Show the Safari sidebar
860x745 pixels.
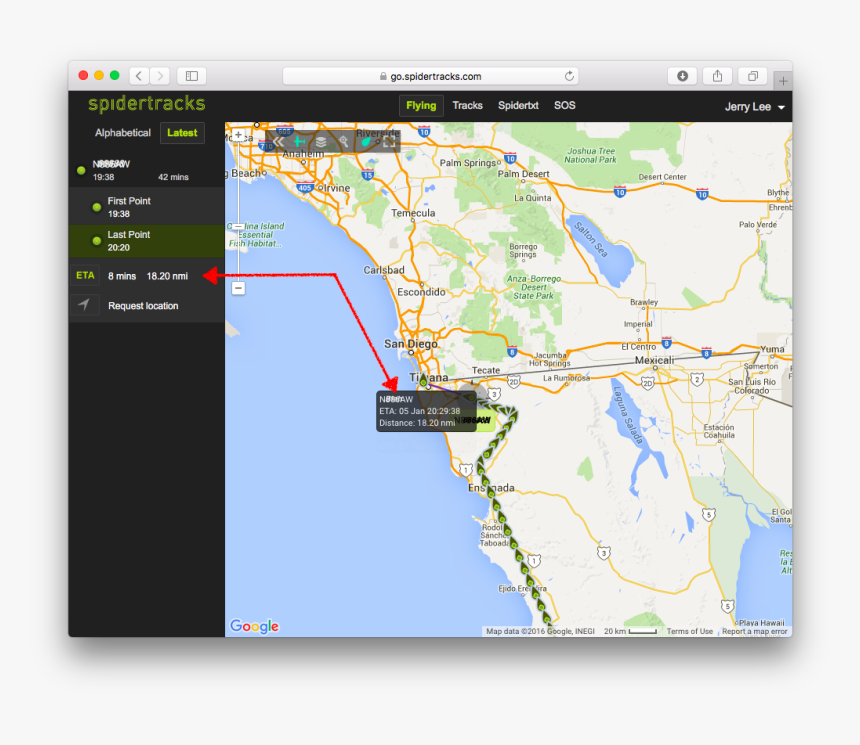192,76
